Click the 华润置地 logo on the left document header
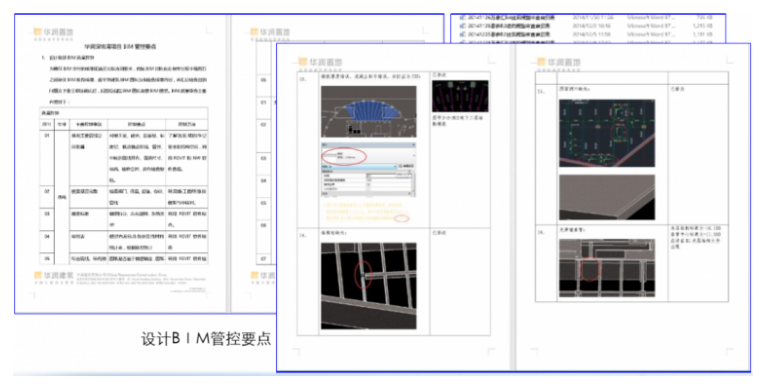 click(x=53, y=33)
